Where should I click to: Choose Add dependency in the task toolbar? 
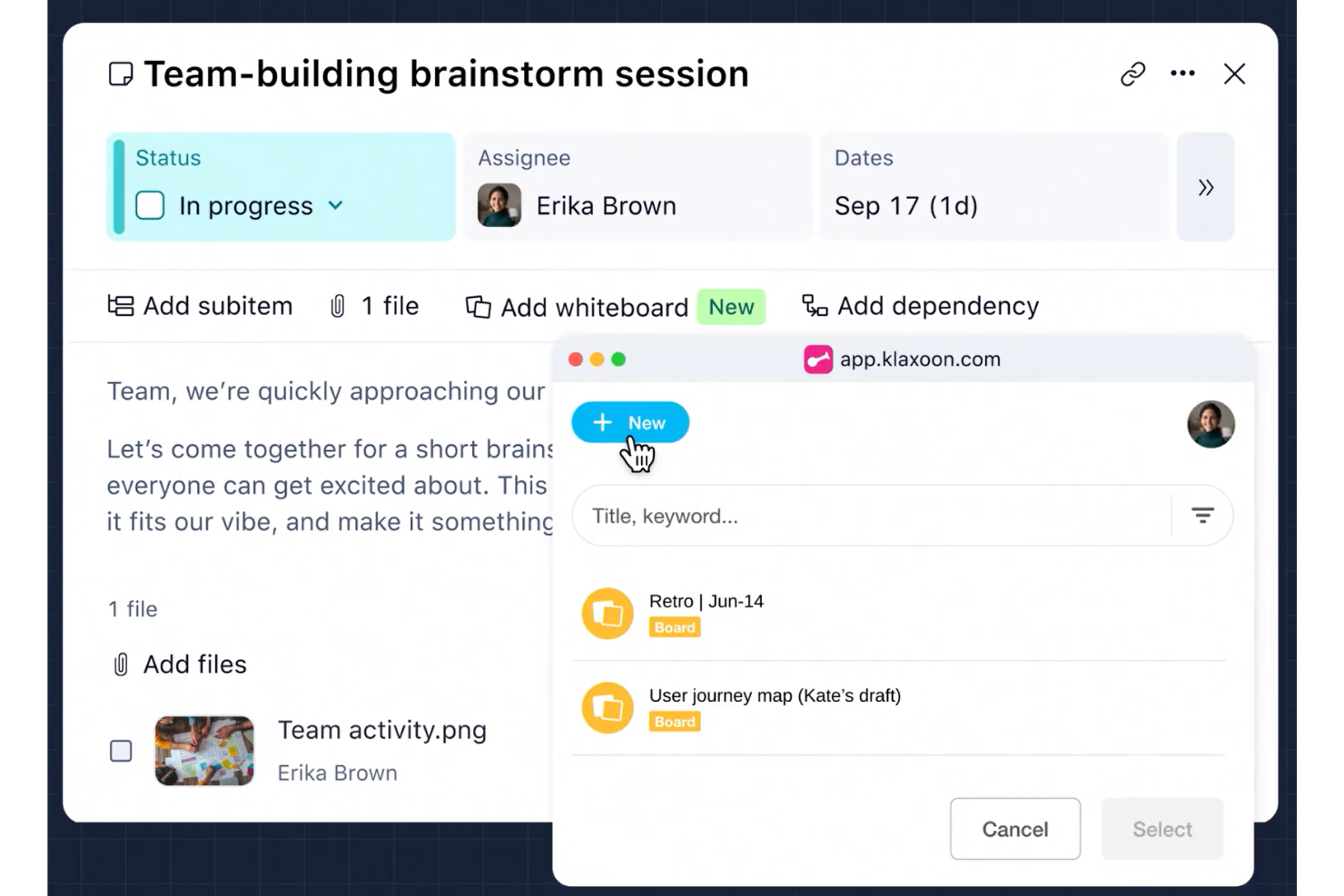coord(920,306)
